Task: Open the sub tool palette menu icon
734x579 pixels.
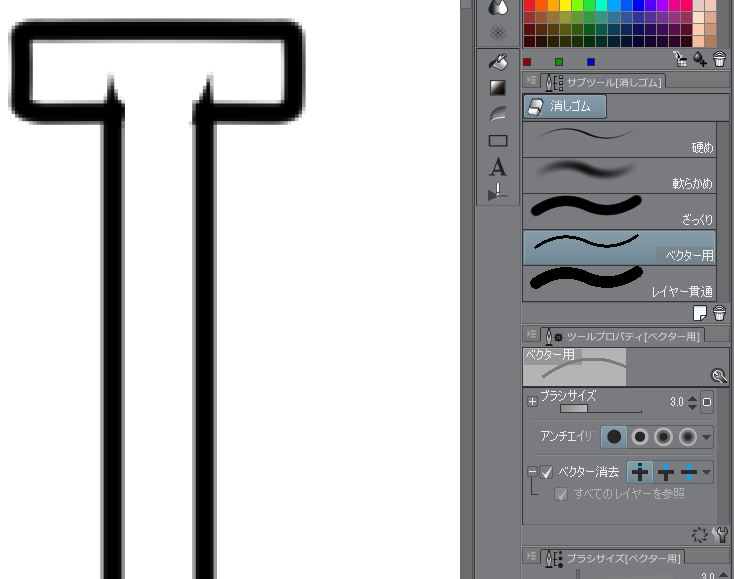Action: click(531, 81)
